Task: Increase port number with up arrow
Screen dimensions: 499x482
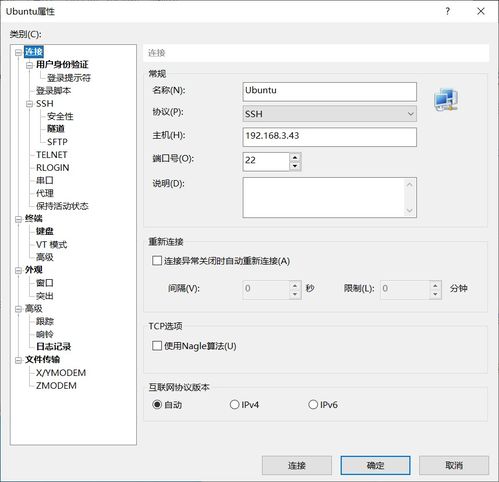Action: [x=295, y=157]
